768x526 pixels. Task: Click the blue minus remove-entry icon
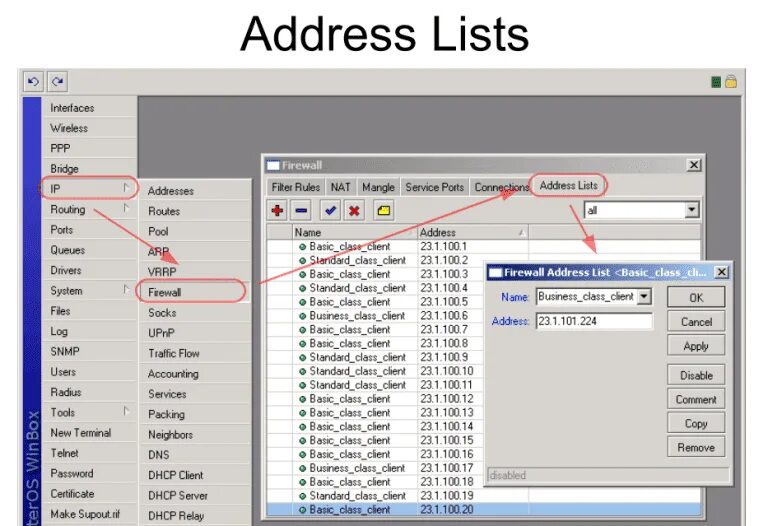click(x=301, y=211)
